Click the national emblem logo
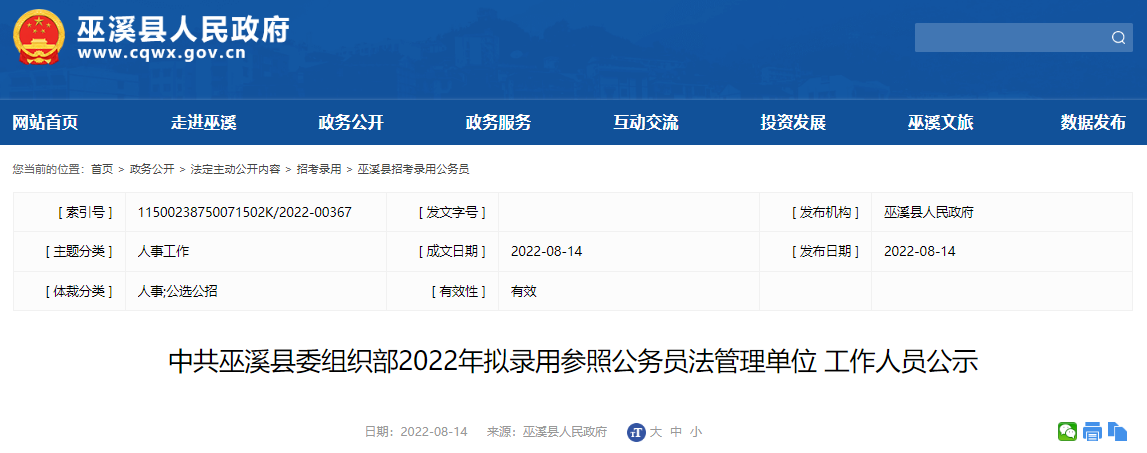The width and height of the screenshot is (1147, 453). coord(39,37)
